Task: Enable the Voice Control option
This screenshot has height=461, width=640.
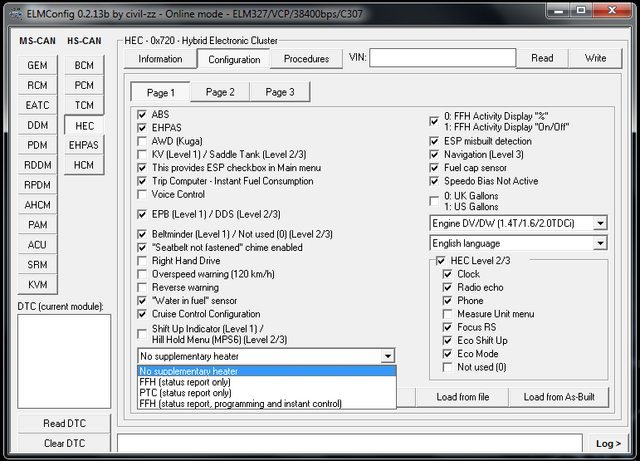Action: 142,195
